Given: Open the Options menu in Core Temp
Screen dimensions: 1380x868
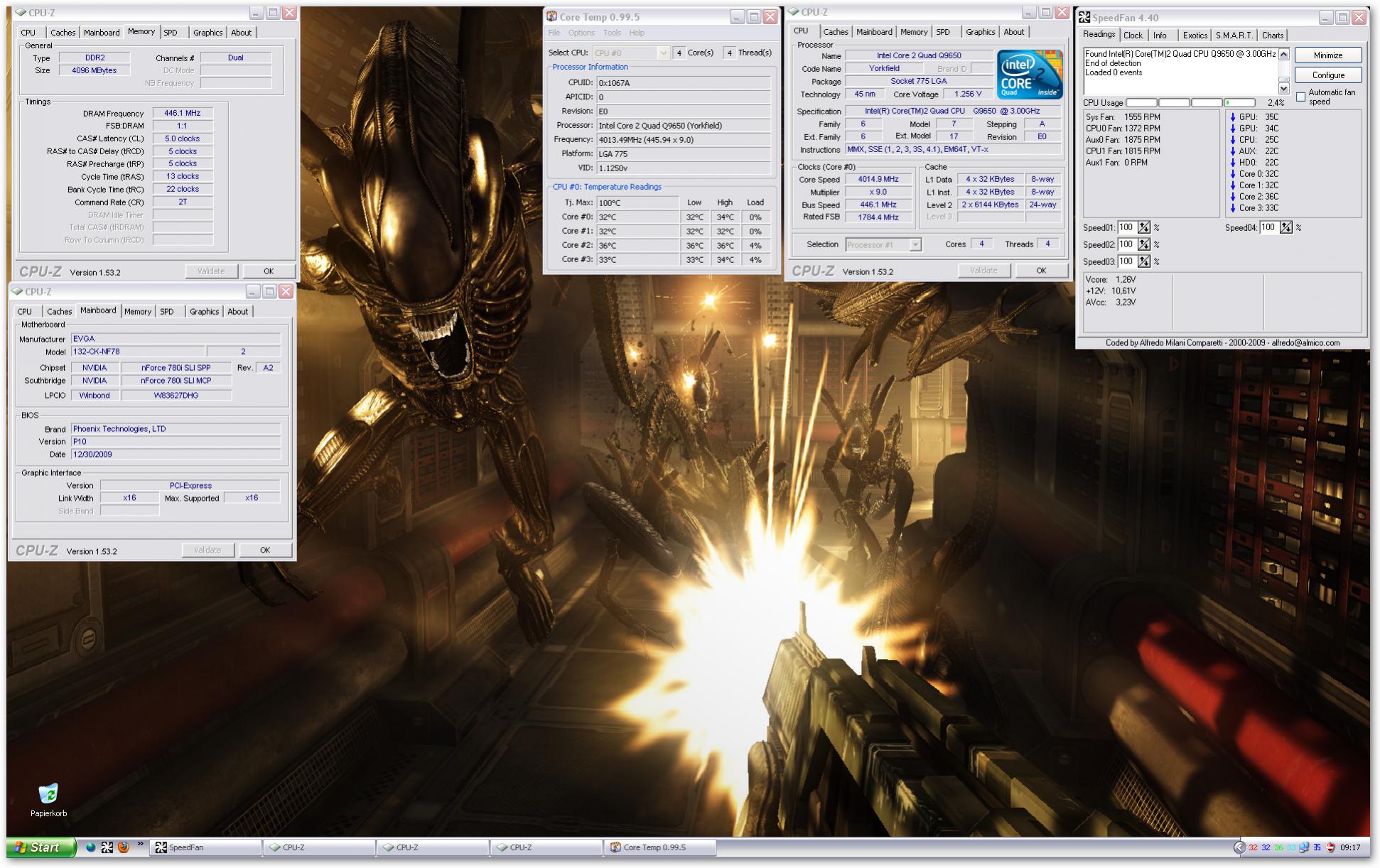Looking at the screenshot, I should (x=581, y=33).
